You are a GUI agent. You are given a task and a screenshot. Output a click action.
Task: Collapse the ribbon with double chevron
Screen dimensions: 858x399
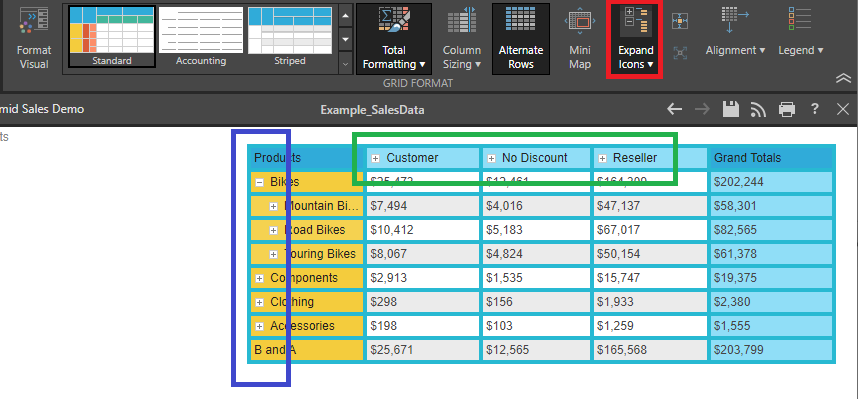pos(843,79)
